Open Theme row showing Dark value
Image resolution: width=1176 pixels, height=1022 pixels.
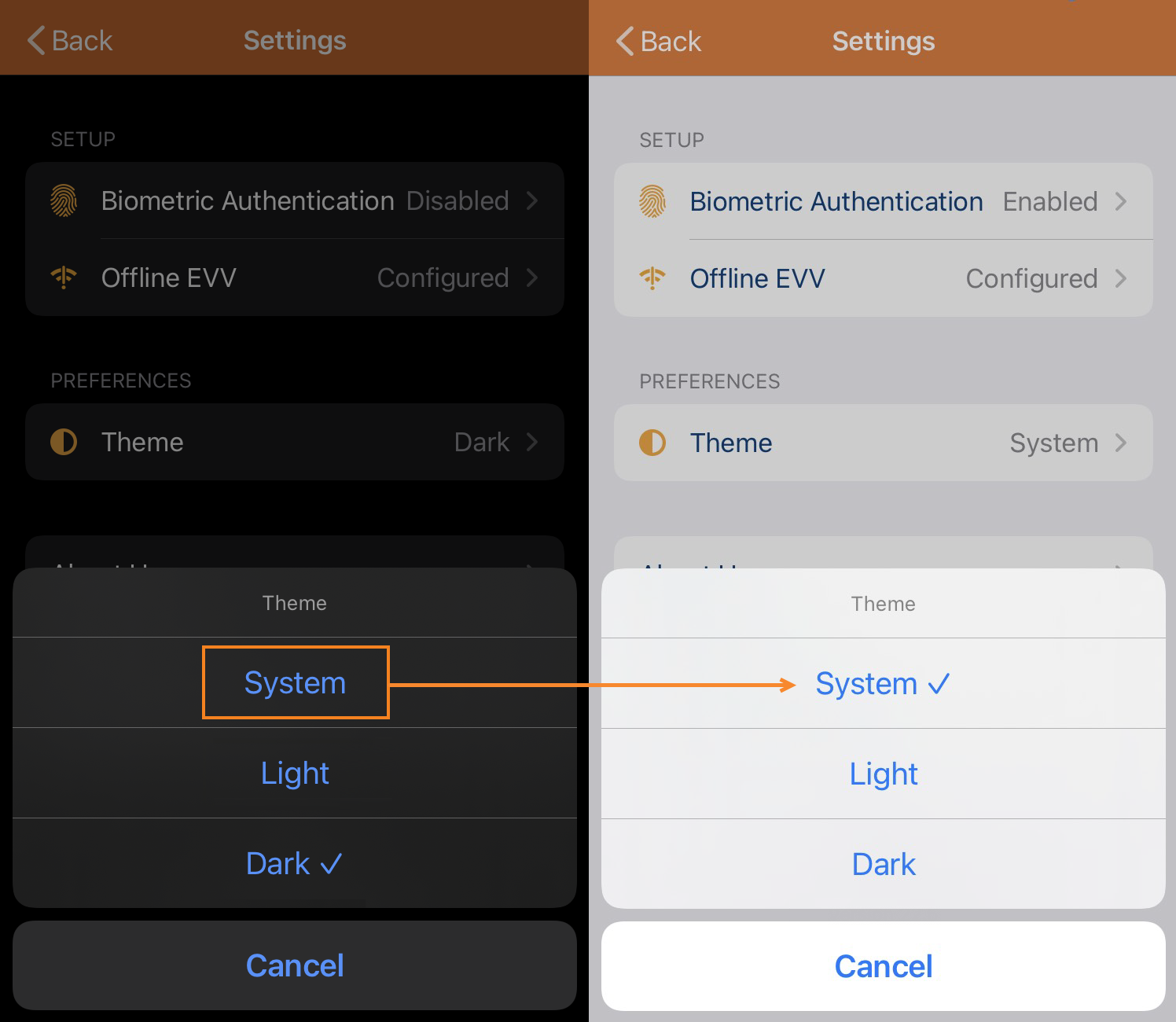295,442
